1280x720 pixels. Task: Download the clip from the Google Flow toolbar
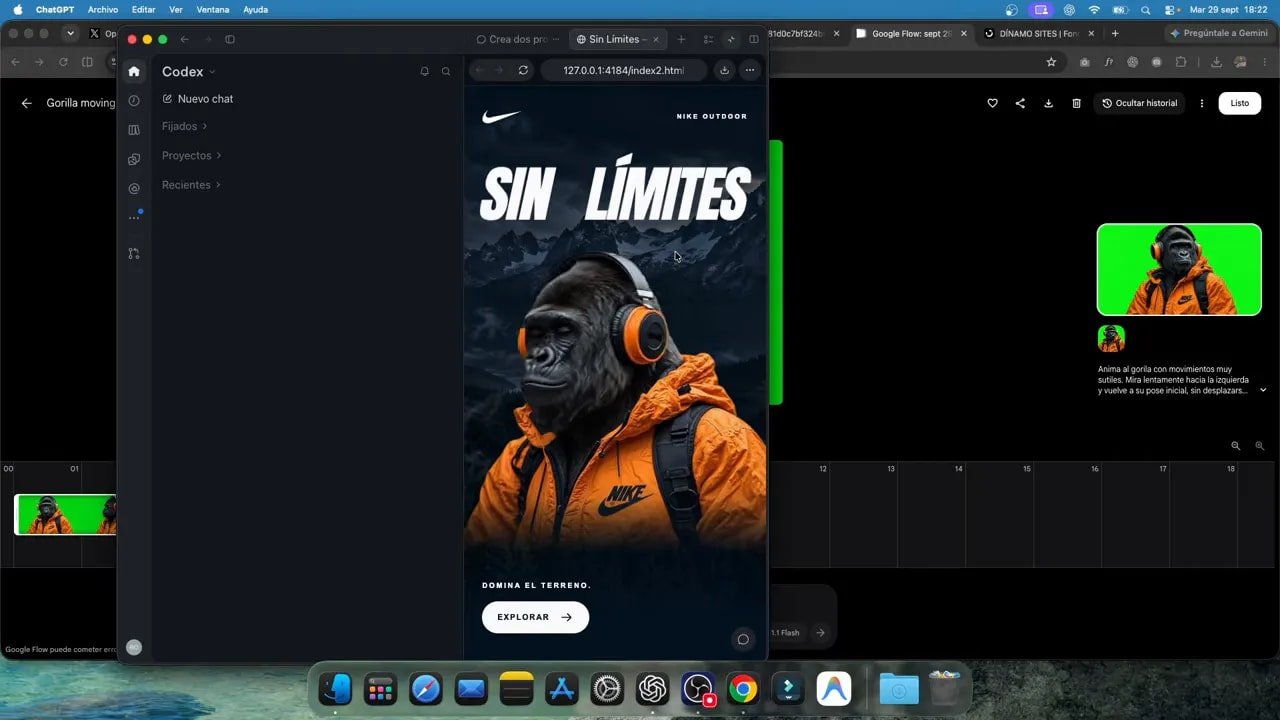1048,103
